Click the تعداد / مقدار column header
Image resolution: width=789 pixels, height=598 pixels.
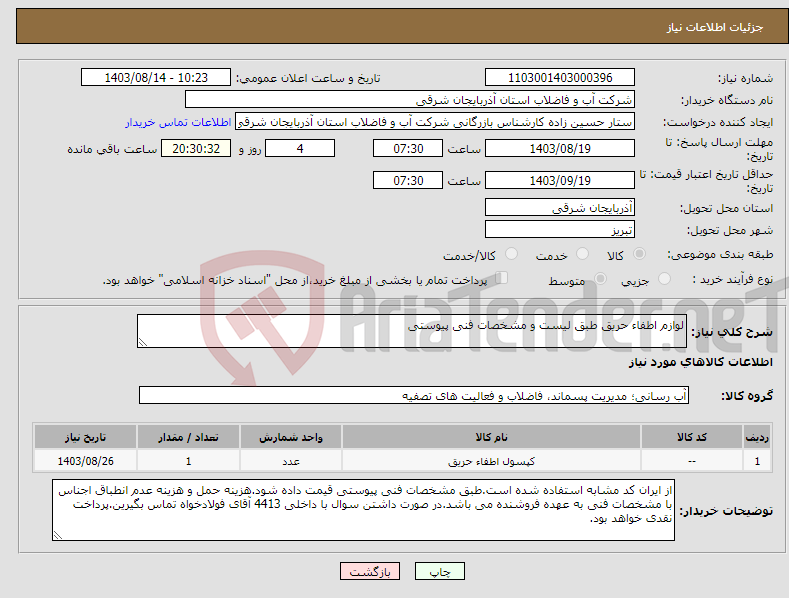coord(188,437)
